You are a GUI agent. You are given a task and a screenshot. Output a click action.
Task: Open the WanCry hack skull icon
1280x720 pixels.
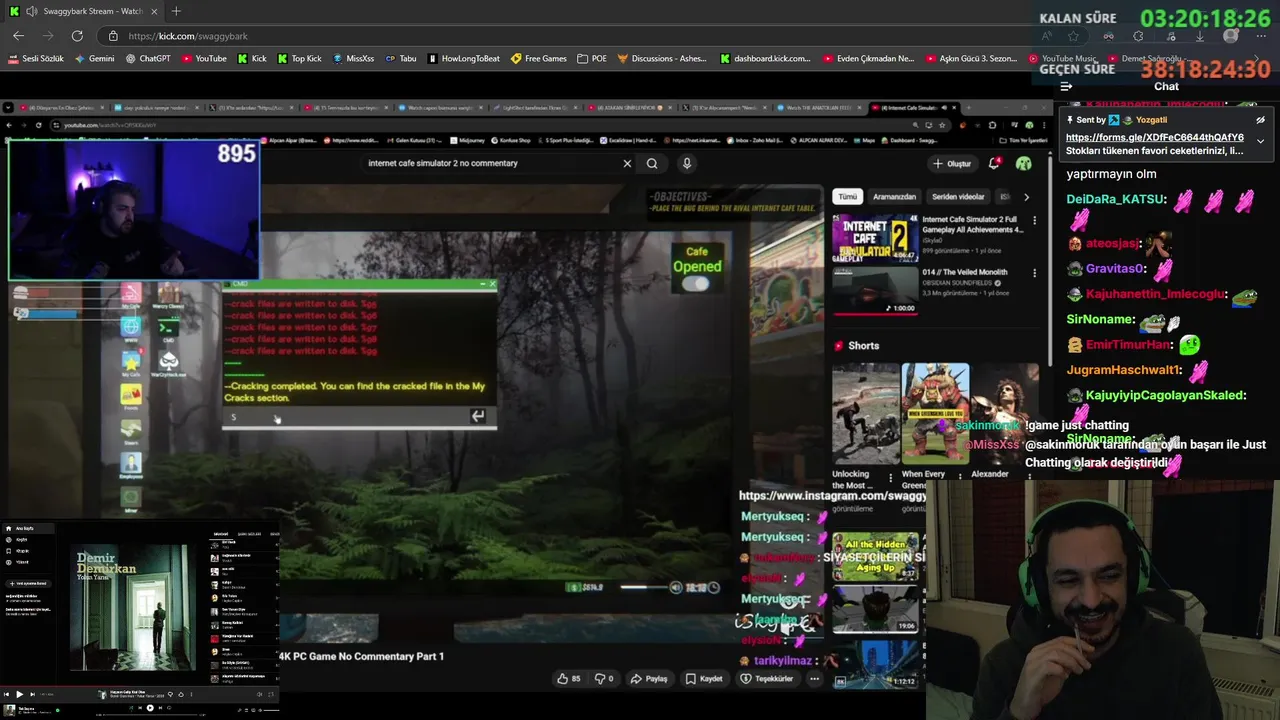pyautogui.click(x=168, y=361)
